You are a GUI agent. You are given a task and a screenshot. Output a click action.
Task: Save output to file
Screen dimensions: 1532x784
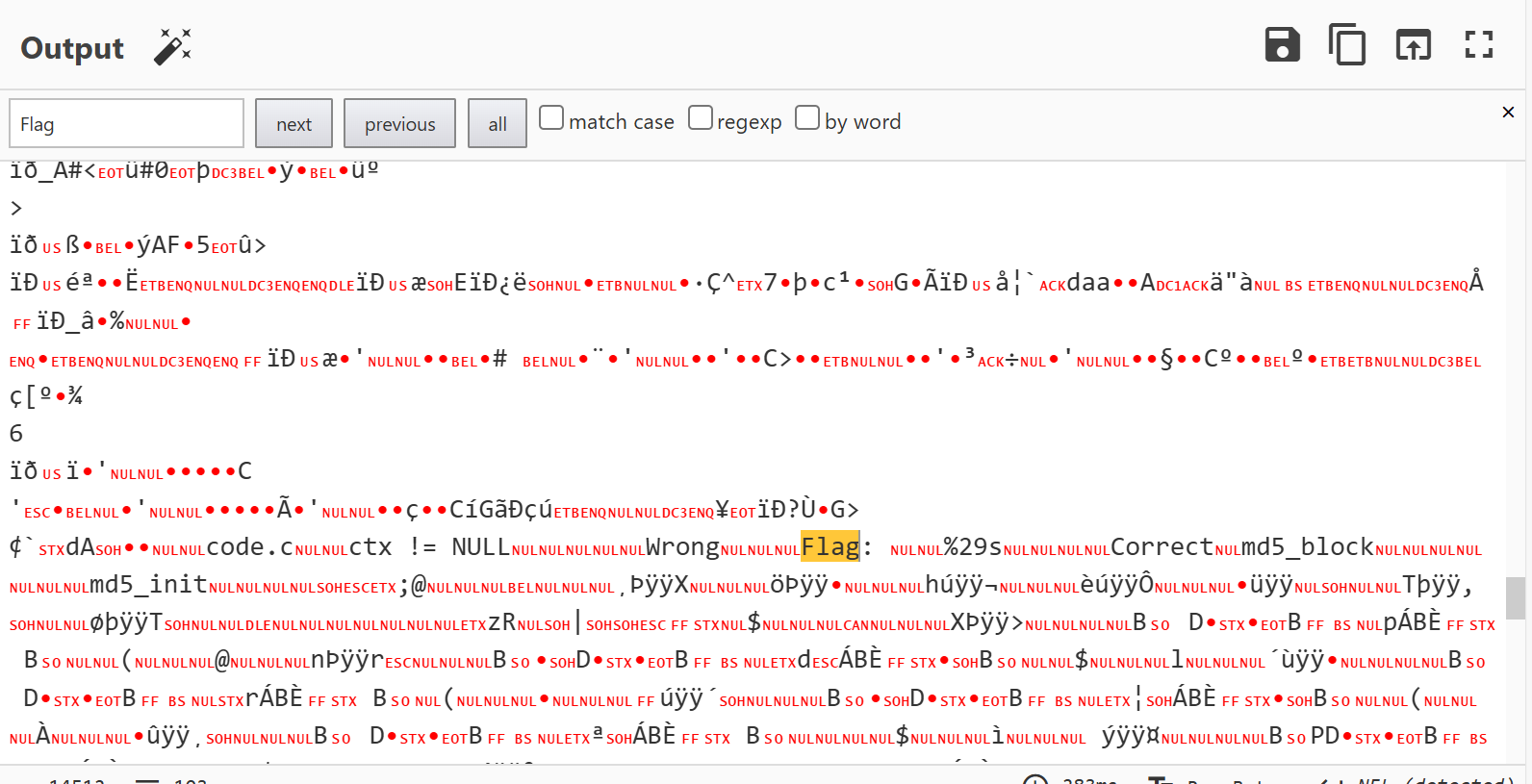pyautogui.click(x=1282, y=45)
